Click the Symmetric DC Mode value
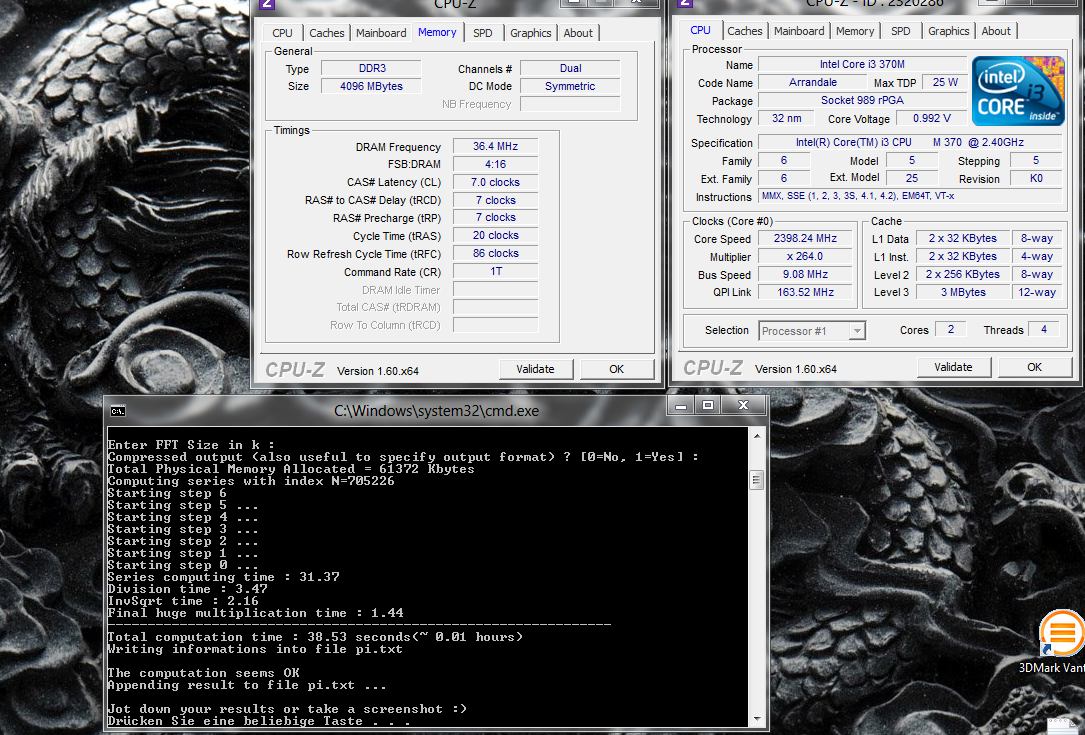The width and height of the screenshot is (1085, 735). [x=570, y=86]
